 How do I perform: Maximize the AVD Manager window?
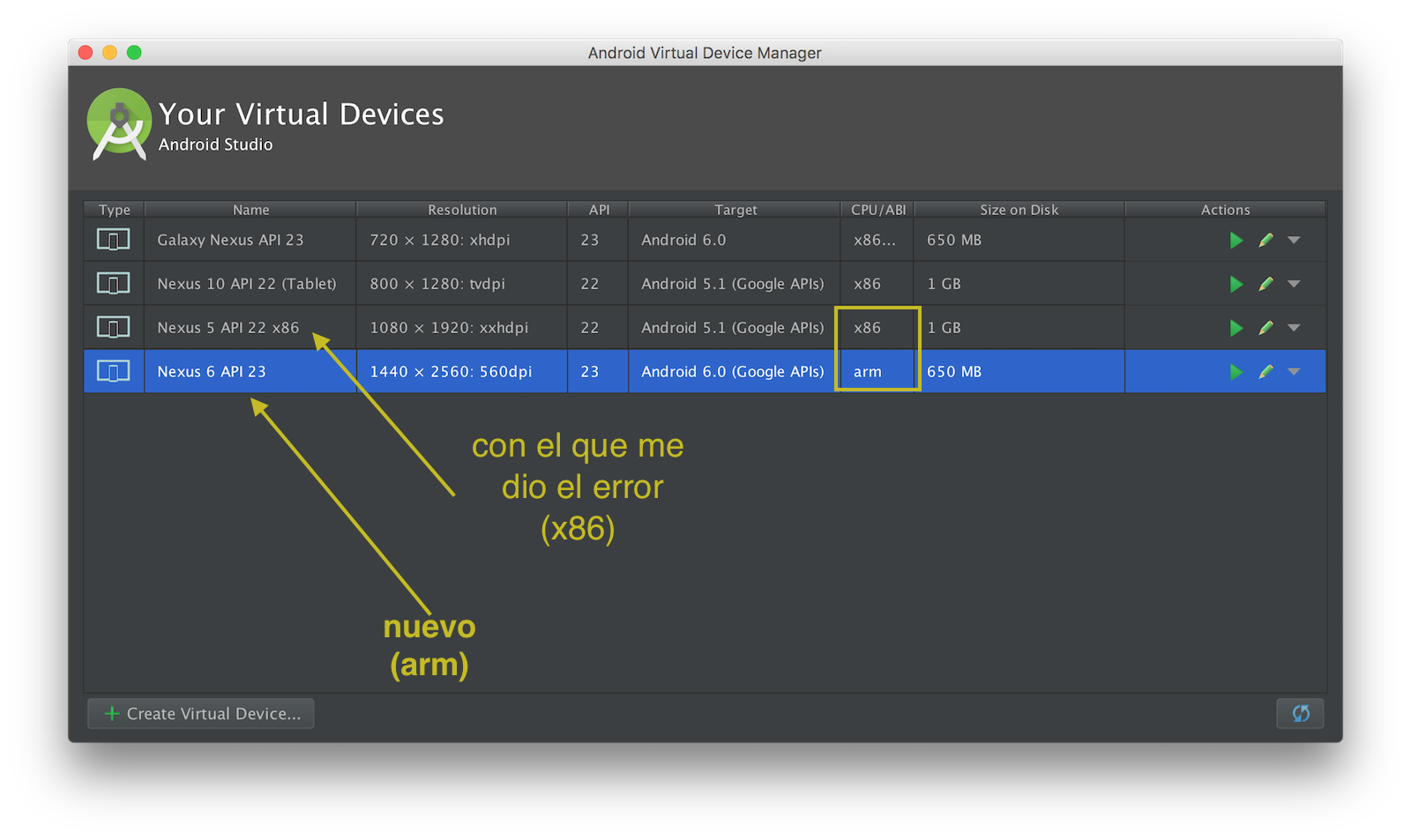[134, 52]
